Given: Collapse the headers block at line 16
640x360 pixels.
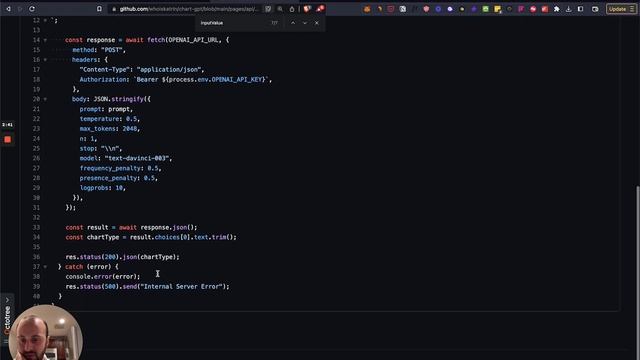Looking at the screenshot, I should pos(45,60).
